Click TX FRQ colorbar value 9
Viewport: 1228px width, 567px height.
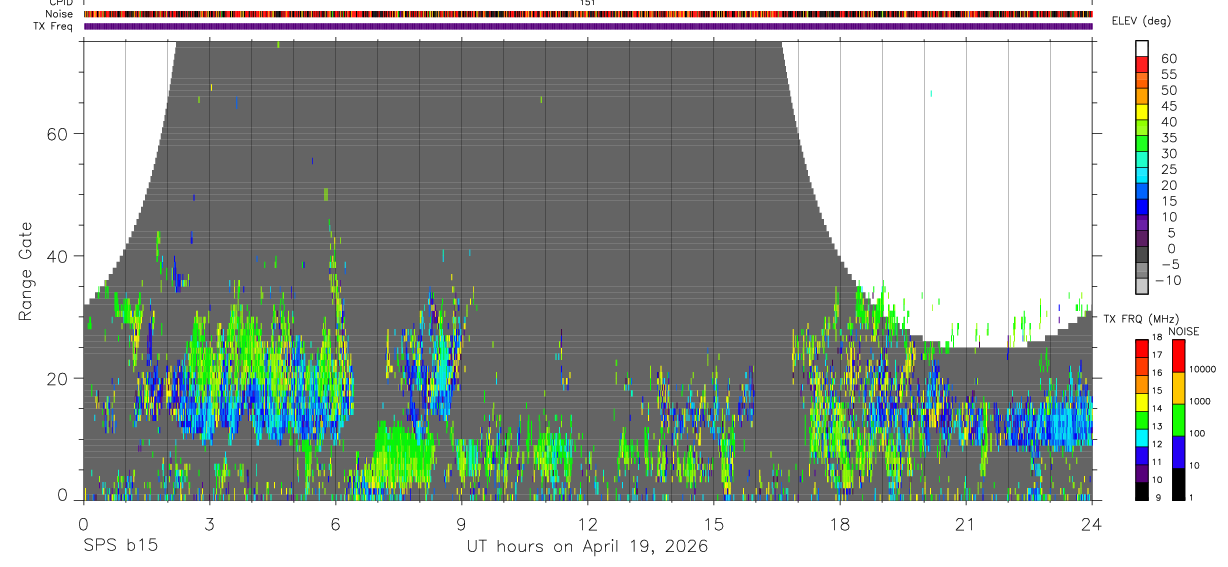coord(1160,497)
